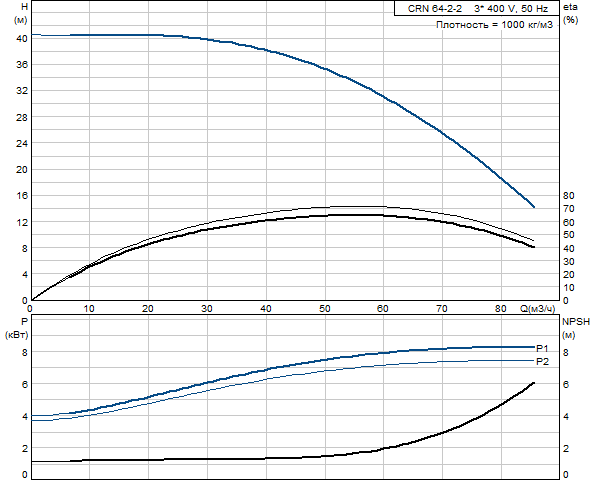Click the 50 tick on Q axis

pyautogui.click(x=324, y=309)
